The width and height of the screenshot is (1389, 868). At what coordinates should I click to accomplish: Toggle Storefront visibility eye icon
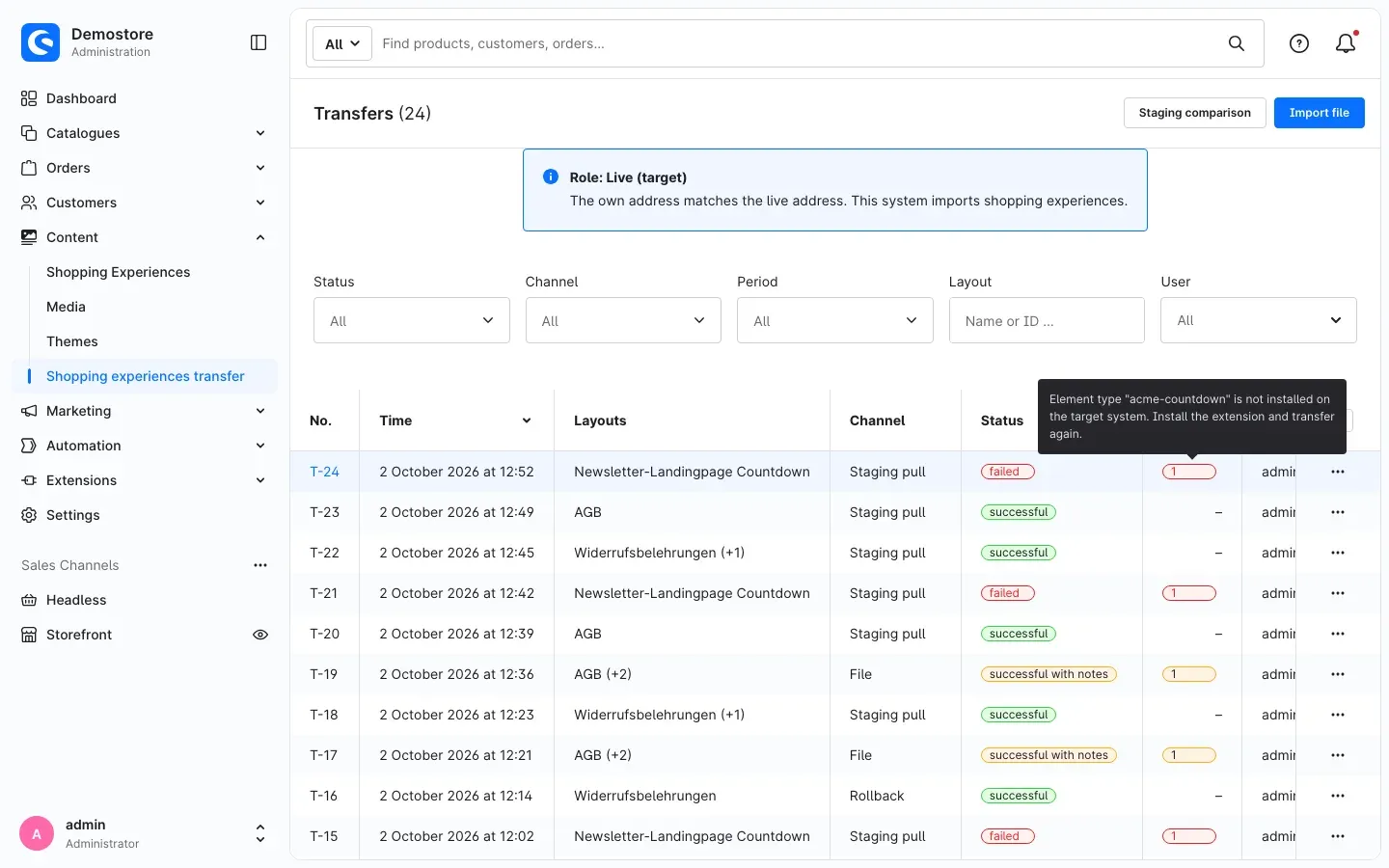coord(260,635)
